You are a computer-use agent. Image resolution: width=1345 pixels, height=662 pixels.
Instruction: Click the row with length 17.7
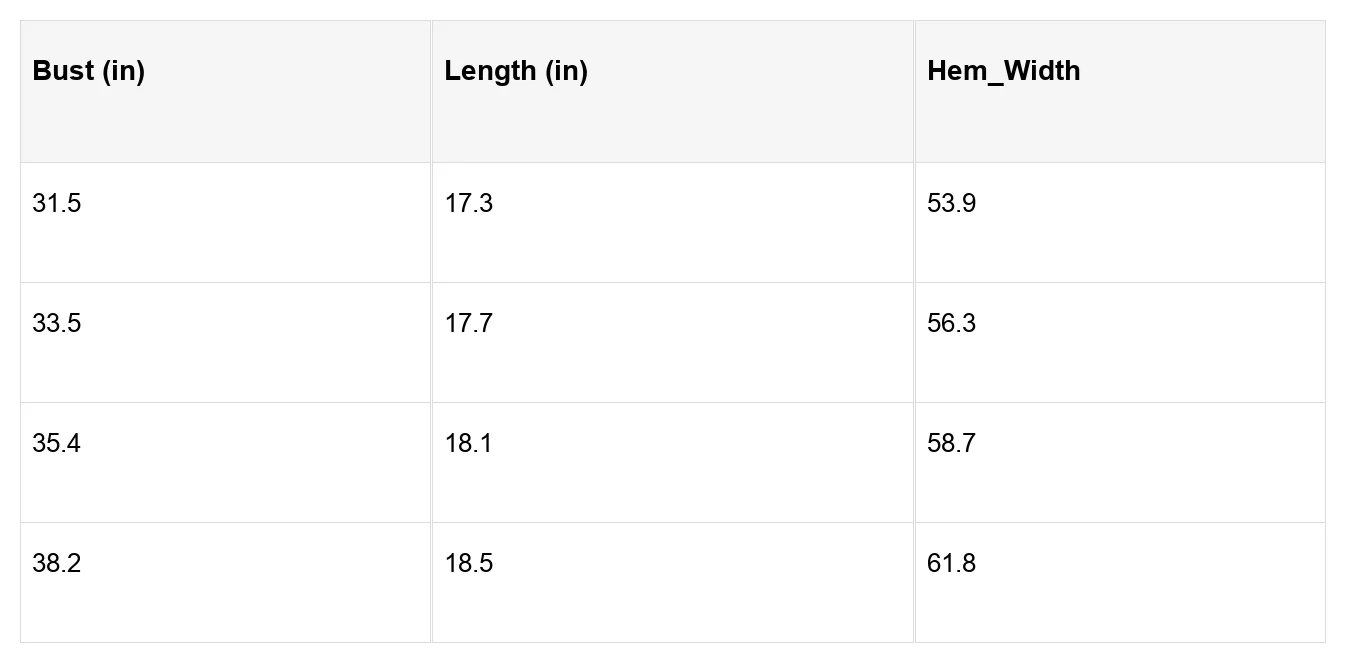coord(673,343)
